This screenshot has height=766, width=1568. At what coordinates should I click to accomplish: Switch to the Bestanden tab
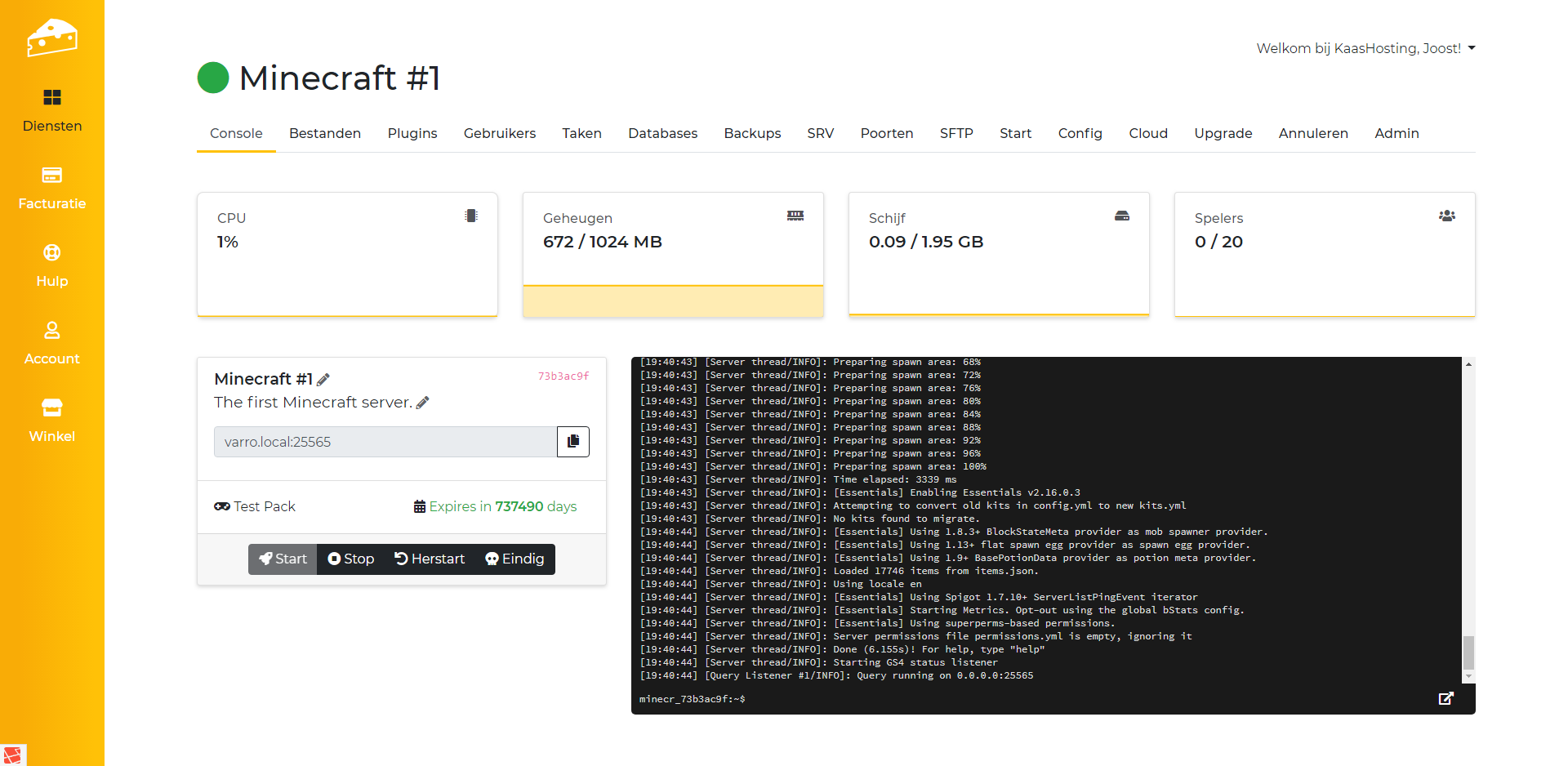(x=324, y=133)
